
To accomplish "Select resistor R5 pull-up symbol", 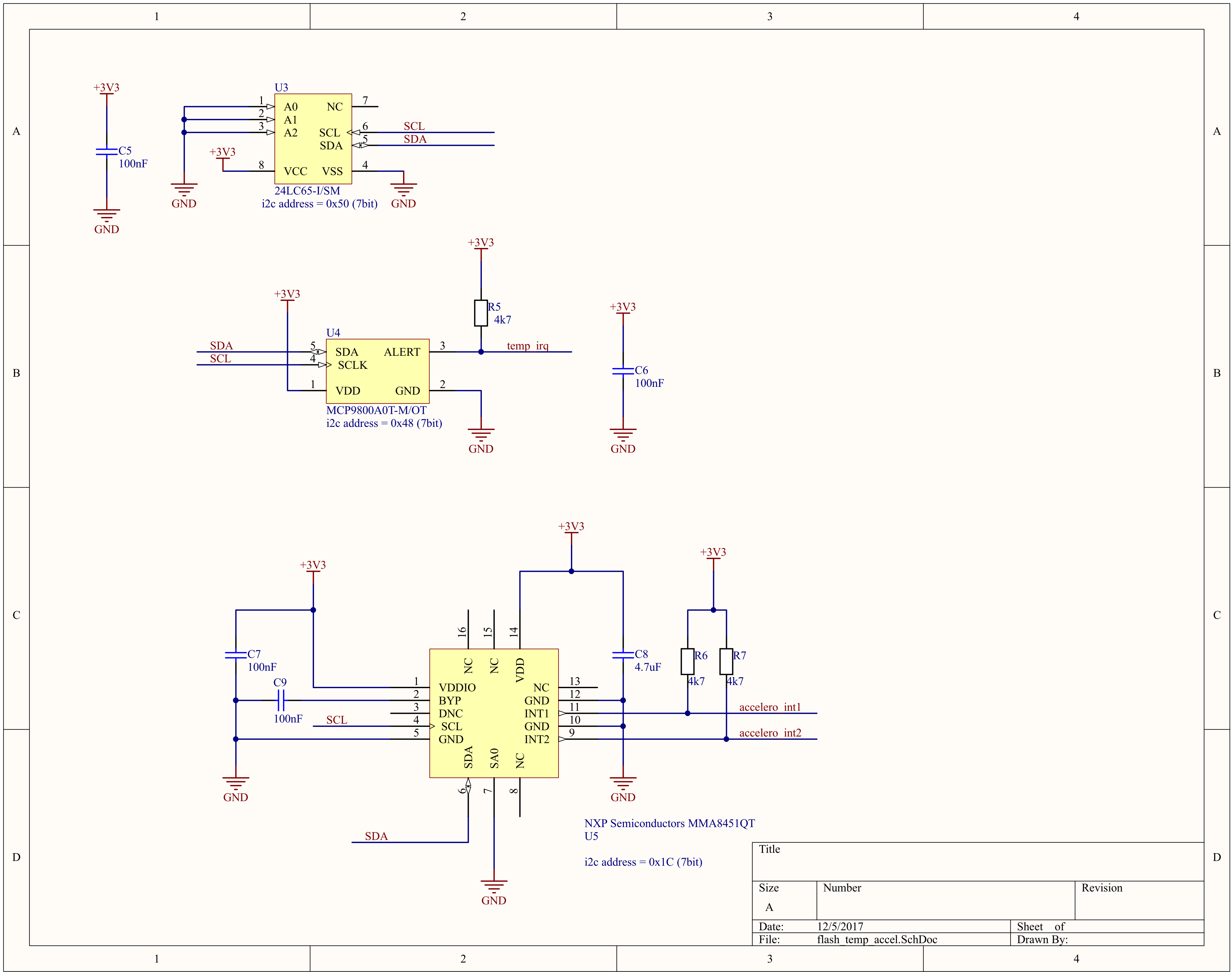I will (x=481, y=313).
